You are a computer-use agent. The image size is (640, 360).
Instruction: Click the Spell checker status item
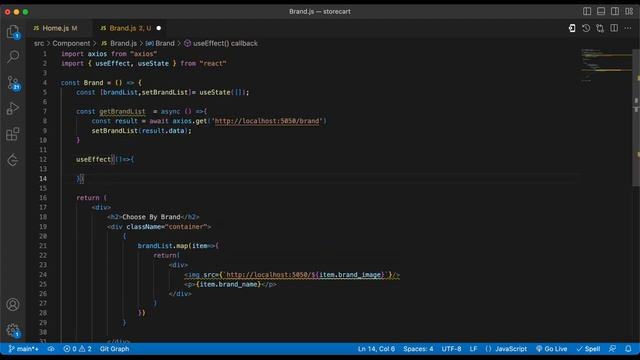coord(588,349)
